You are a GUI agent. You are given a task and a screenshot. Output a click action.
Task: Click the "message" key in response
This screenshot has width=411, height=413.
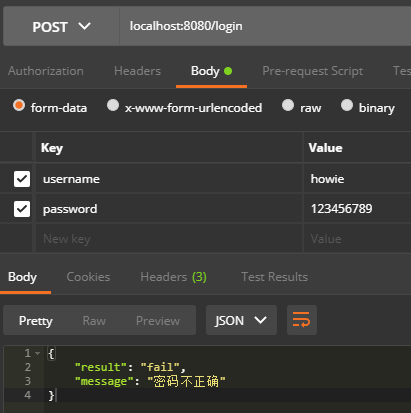[x=104, y=381]
